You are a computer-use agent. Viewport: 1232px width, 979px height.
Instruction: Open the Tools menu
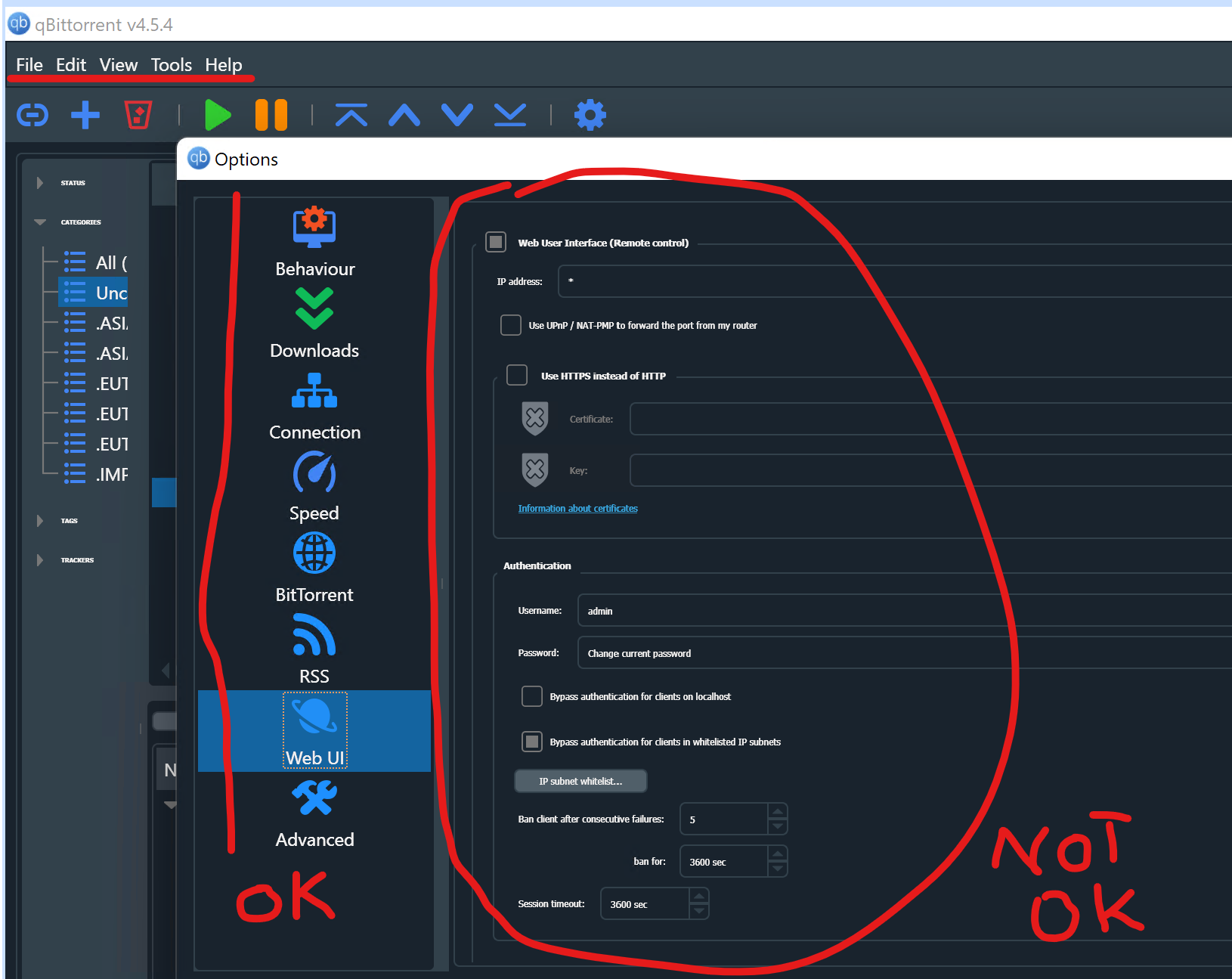point(172,65)
